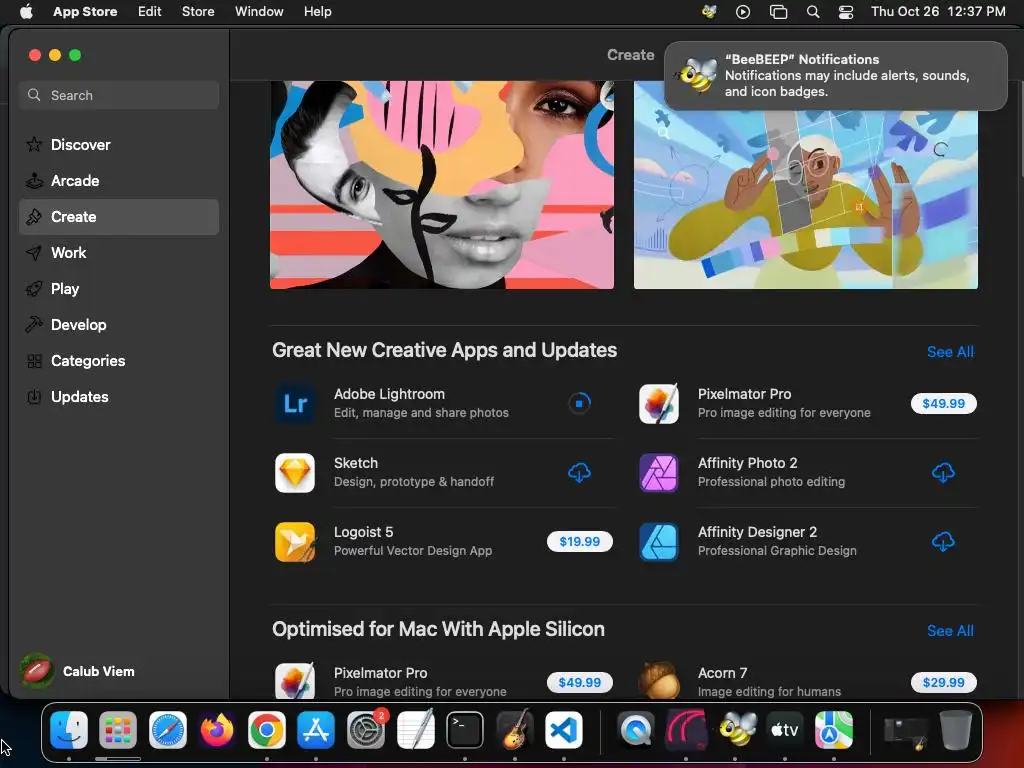Open the illustrated designer featured banner
1024x768 pixels.
point(806,199)
